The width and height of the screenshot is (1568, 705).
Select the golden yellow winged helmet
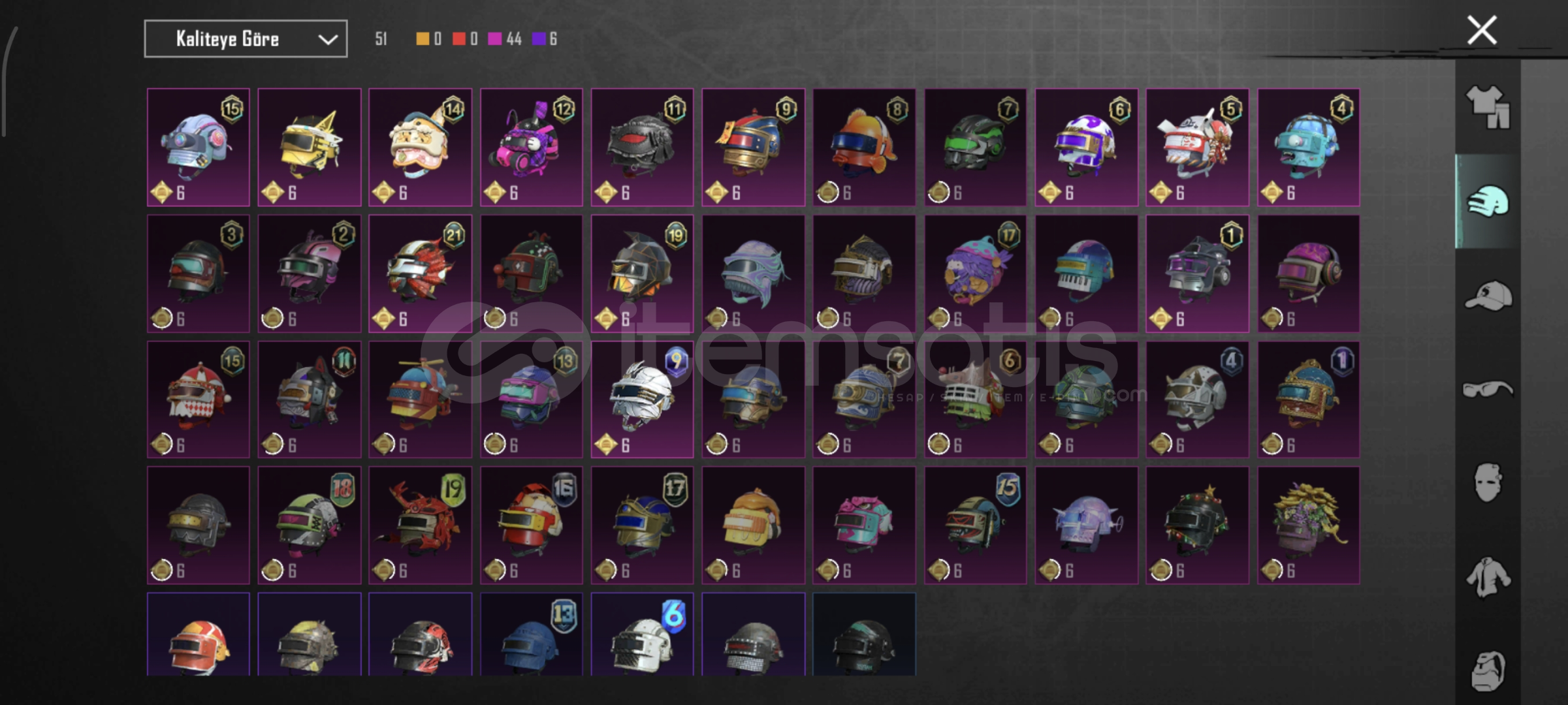click(310, 148)
